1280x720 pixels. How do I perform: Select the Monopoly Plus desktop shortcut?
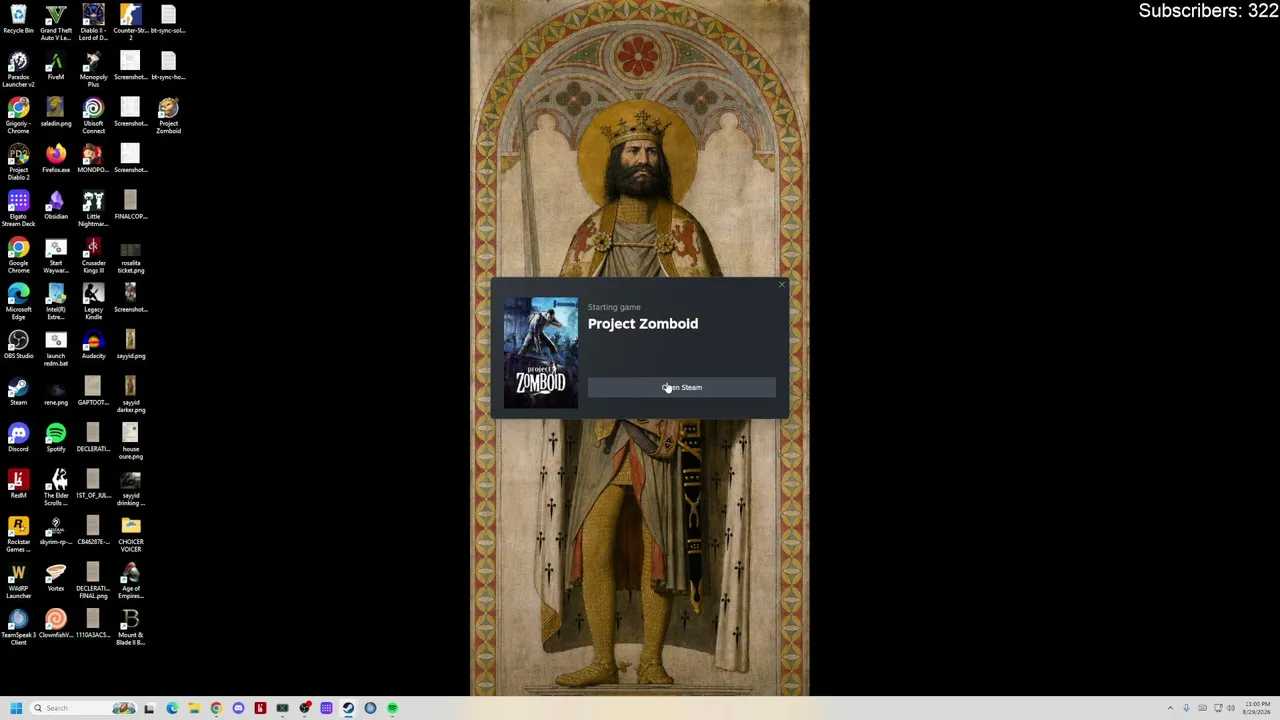coord(93,70)
